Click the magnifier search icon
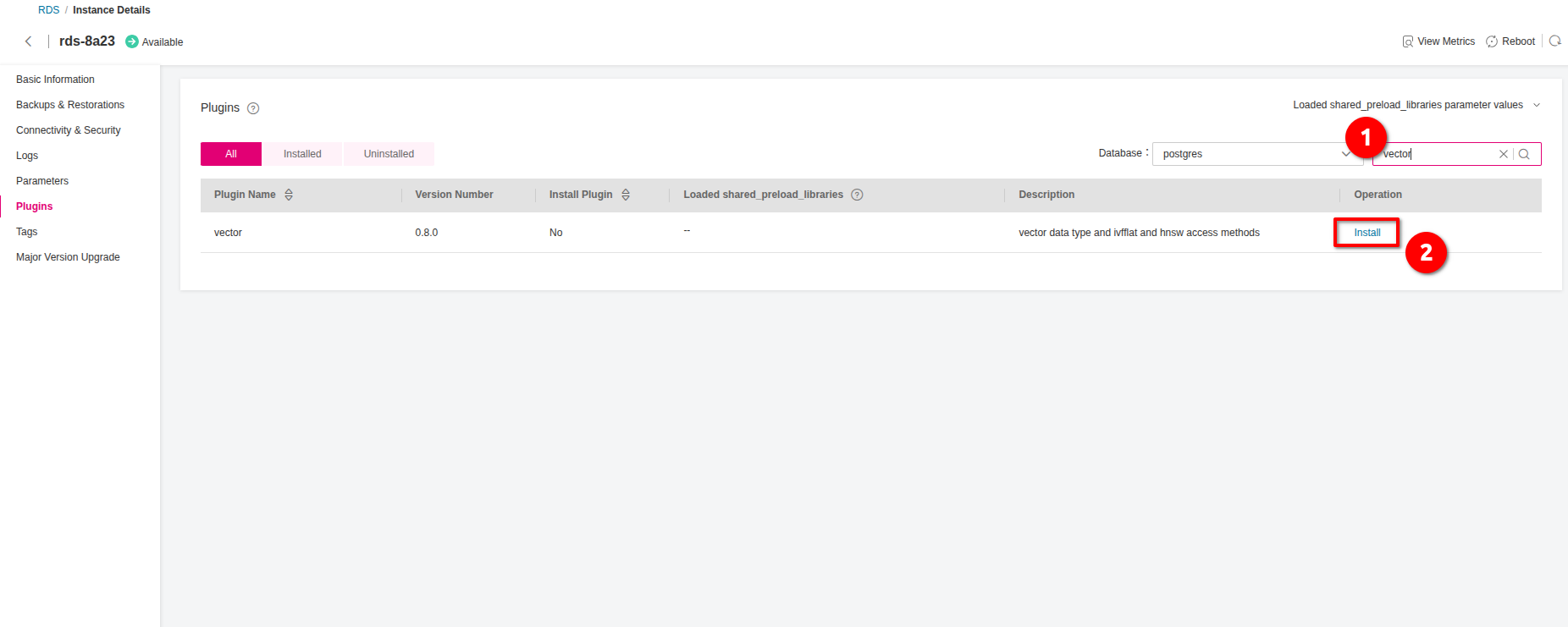Viewport: 1568px width, 627px height. [x=1524, y=154]
